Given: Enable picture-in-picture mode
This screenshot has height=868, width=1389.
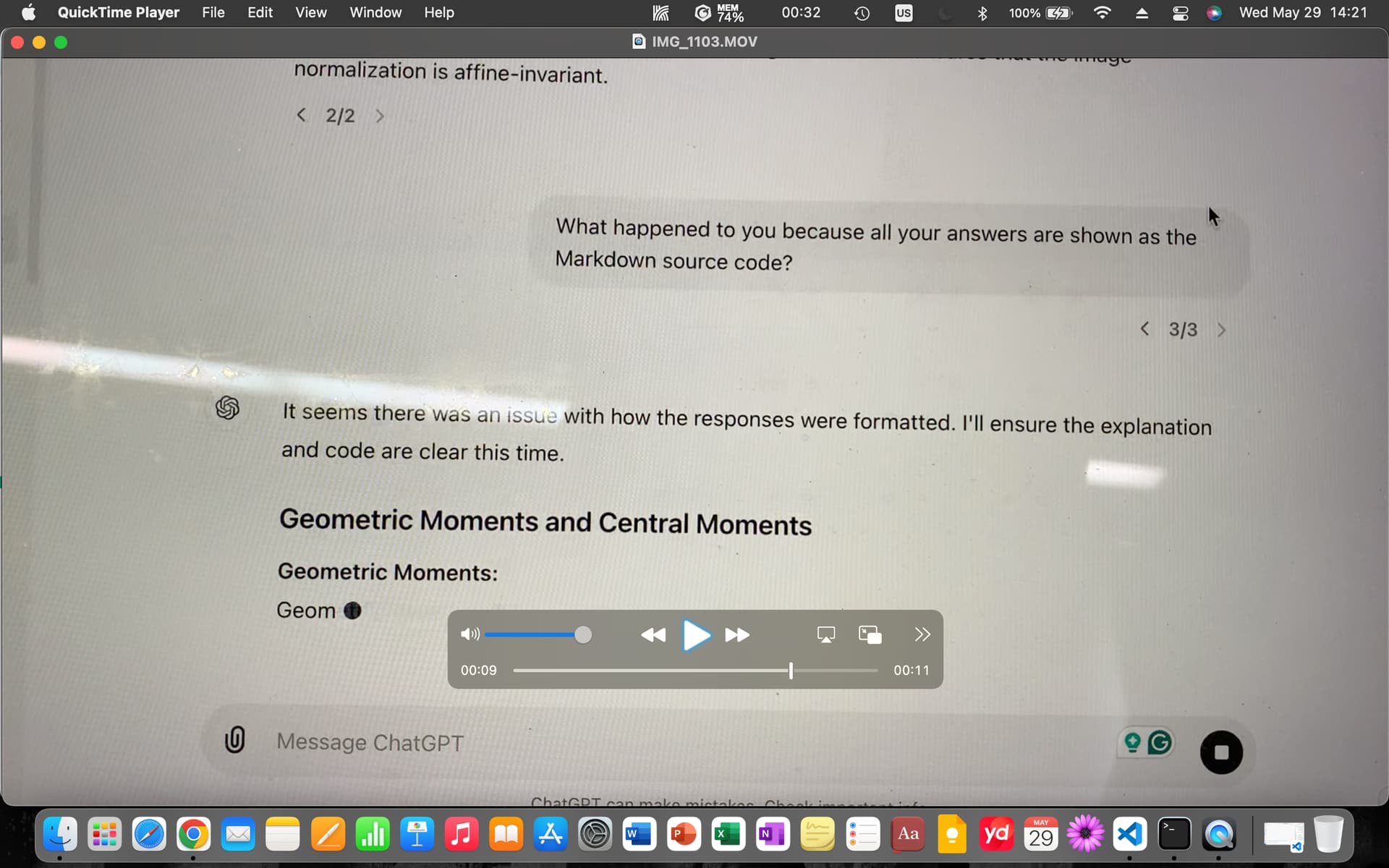Looking at the screenshot, I should pyautogui.click(x=870, y=635).
